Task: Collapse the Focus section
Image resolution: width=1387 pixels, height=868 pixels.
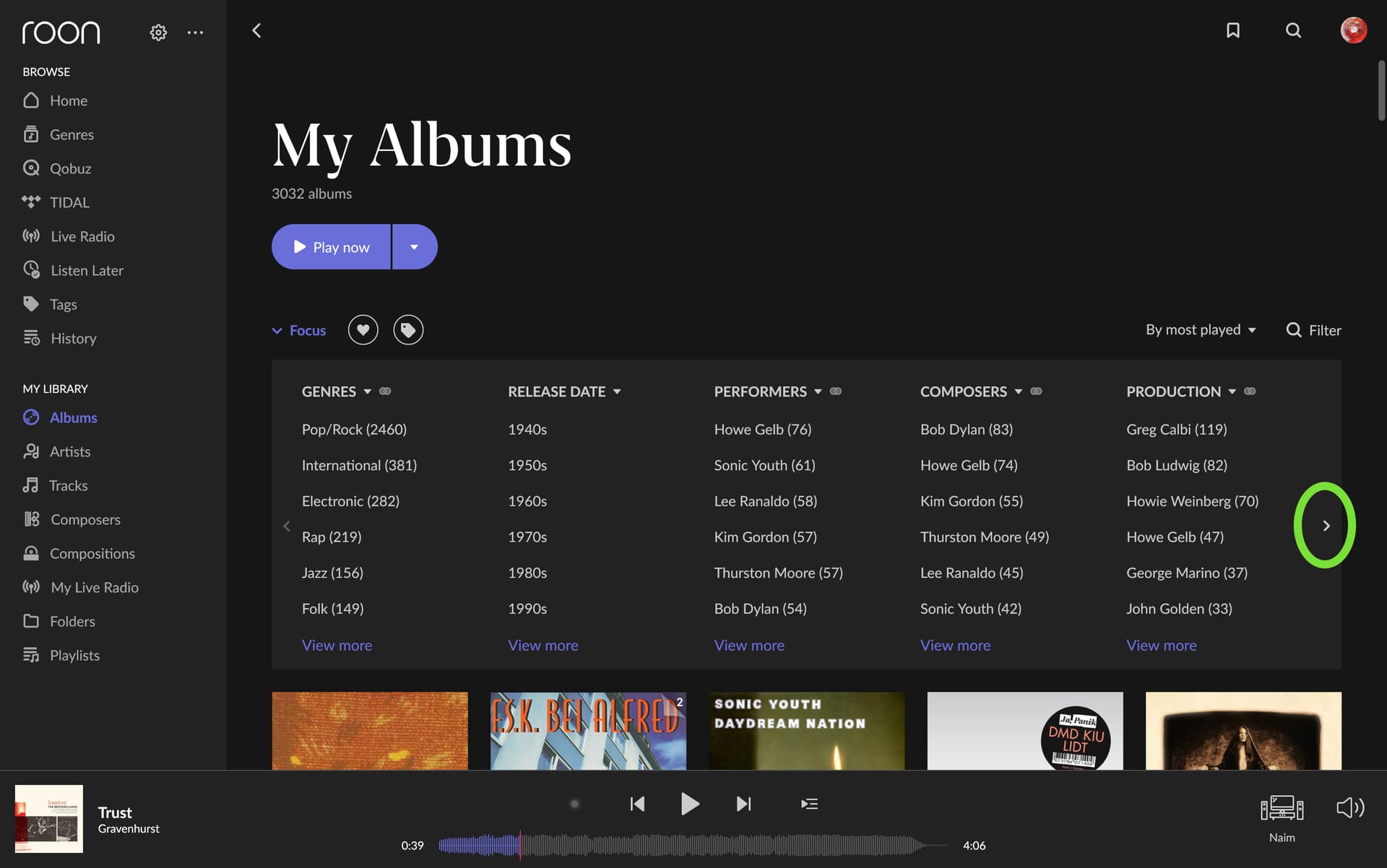Action: click(x=299, y=331)
